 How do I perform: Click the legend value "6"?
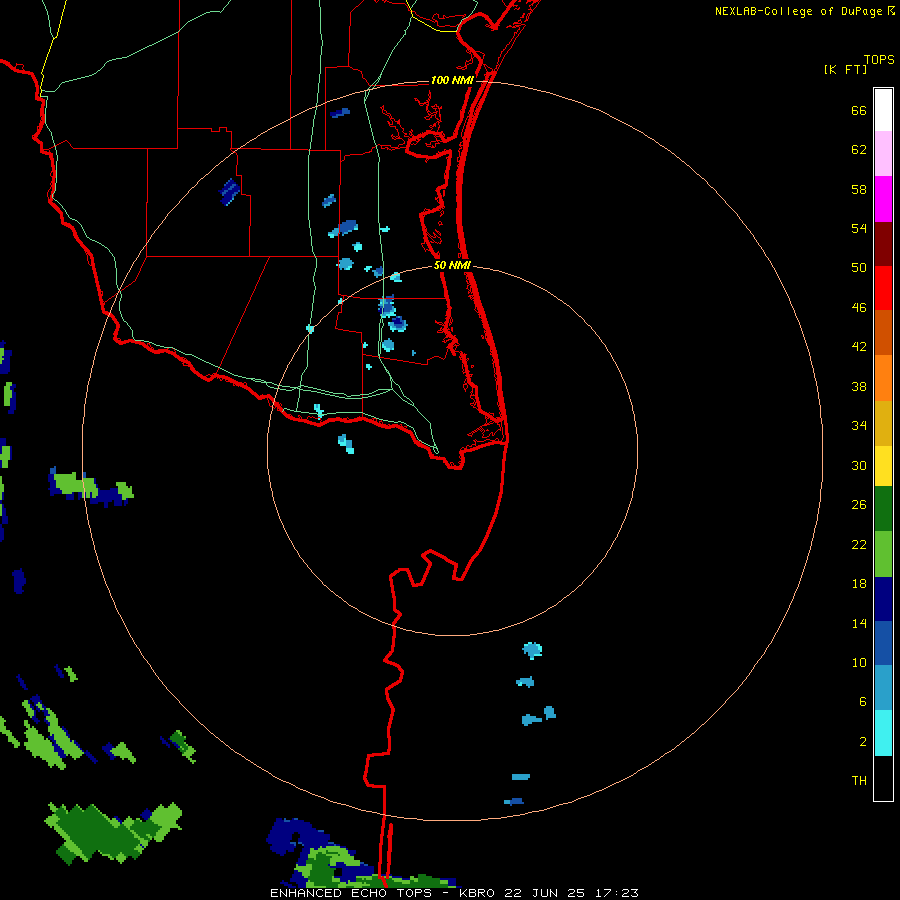pyautogui.click(x=863, y=702)
